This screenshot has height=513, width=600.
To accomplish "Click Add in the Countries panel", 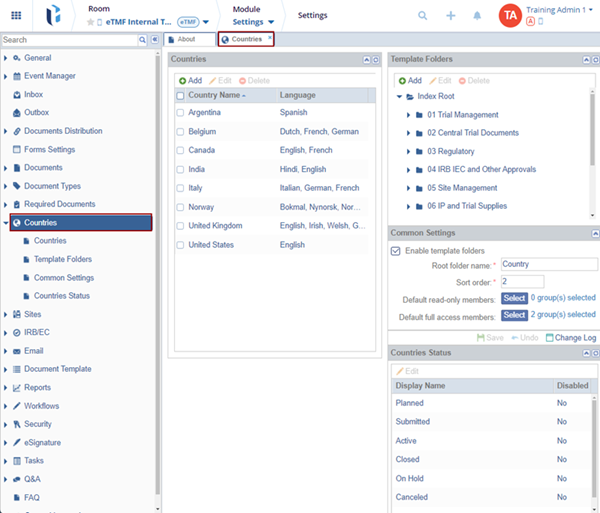I will pyautogui.click(x=189, y=80).
